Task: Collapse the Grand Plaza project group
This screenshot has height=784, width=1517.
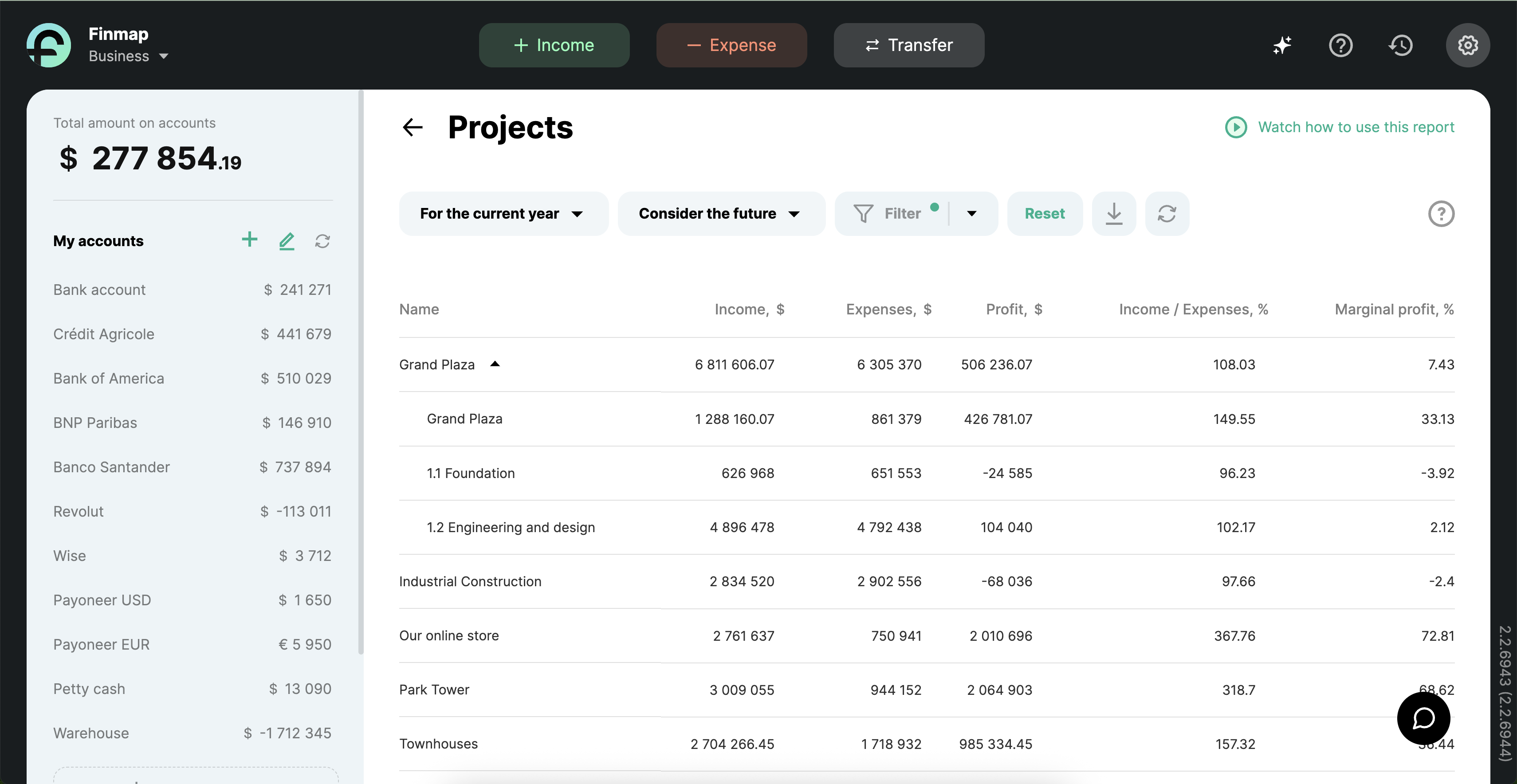Action: click(495, 365)
